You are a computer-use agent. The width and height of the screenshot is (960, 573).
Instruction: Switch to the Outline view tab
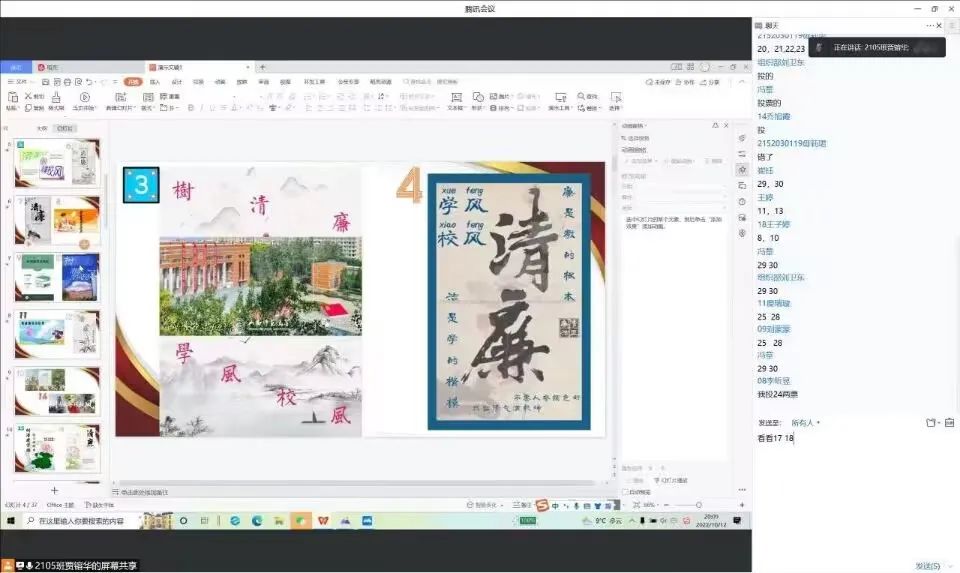point(42,129)
